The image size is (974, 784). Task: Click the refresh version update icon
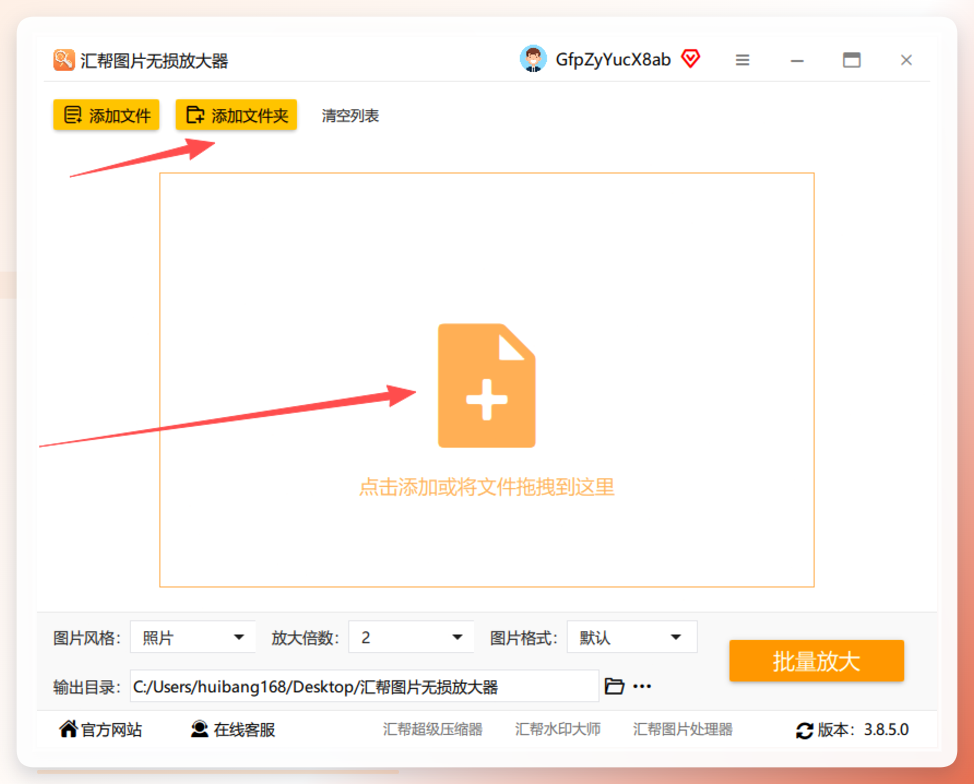coord(804,731)
